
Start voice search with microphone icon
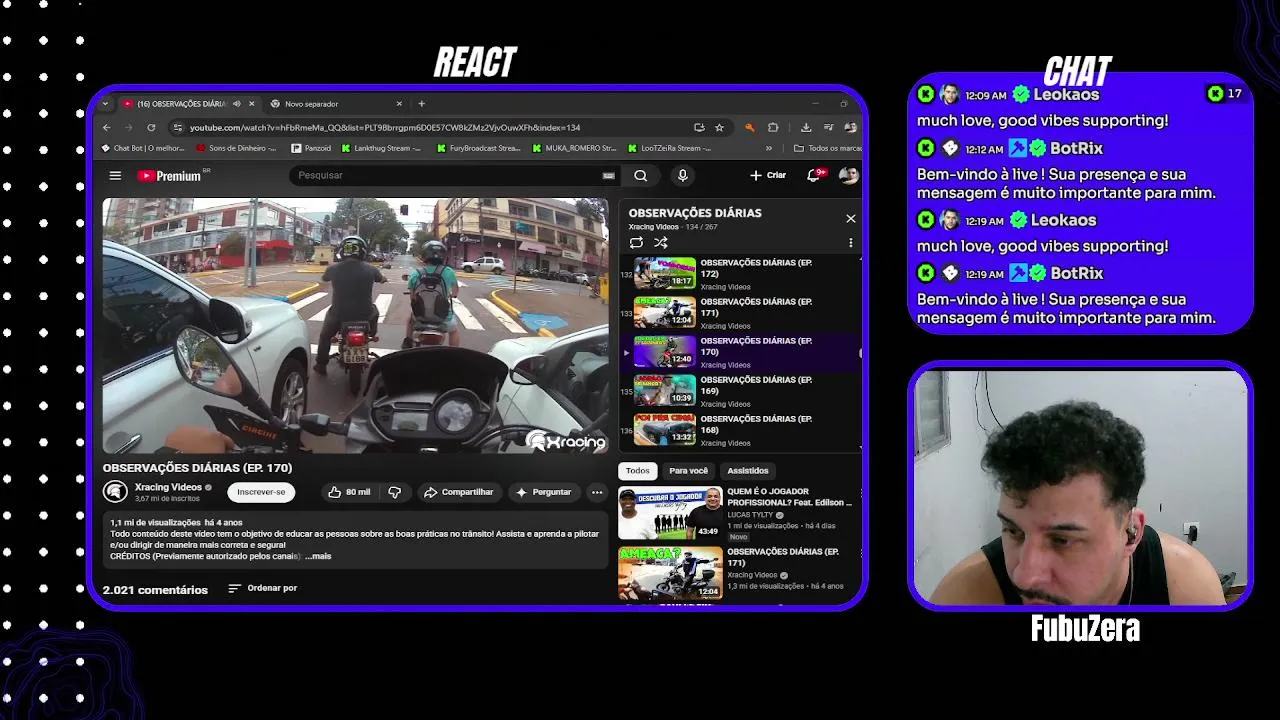click(x=683, y=175)
